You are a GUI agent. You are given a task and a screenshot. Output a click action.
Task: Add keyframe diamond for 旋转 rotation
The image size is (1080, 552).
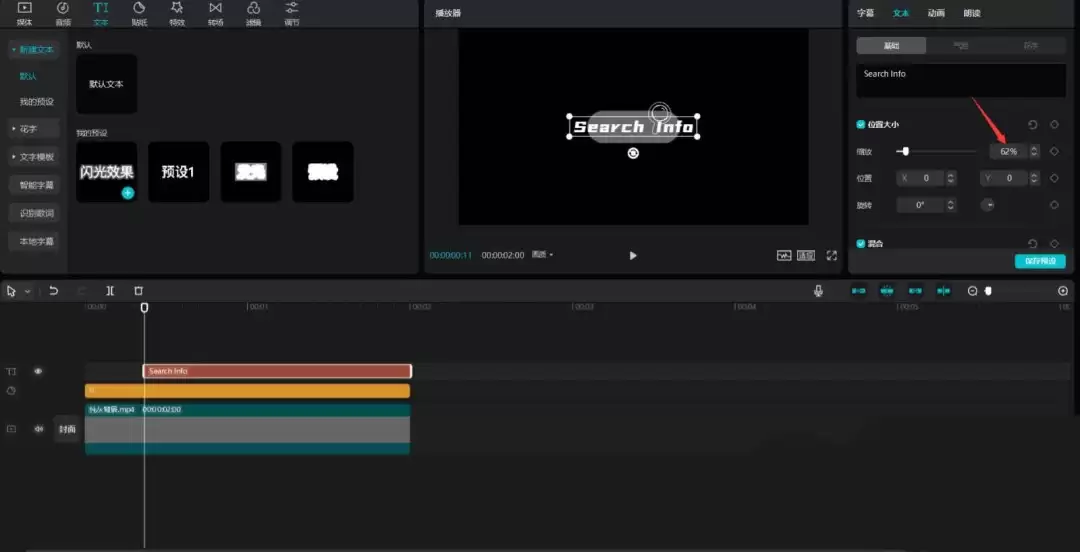click(1054, 205)
